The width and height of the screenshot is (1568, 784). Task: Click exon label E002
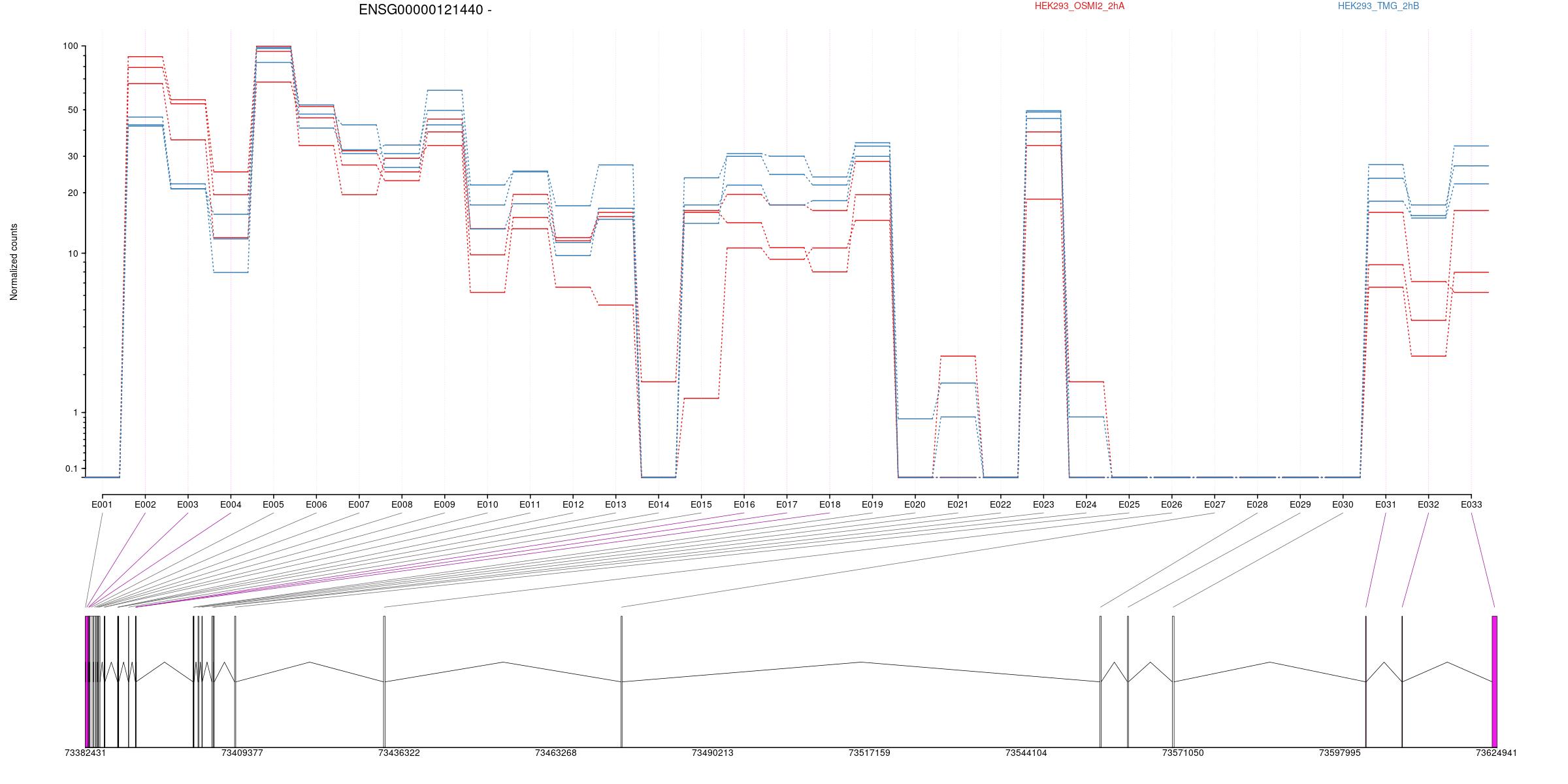[145, 504]
